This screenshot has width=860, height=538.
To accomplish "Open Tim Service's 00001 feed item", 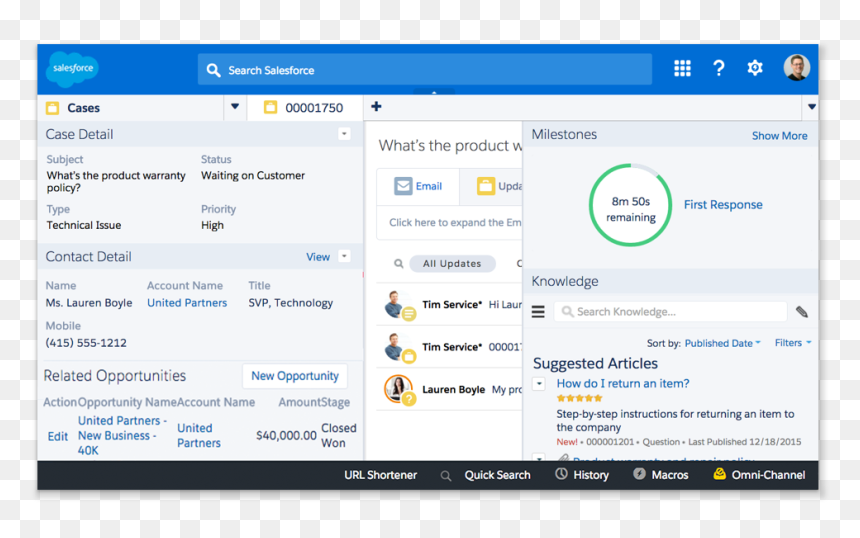I will point(450,347).
